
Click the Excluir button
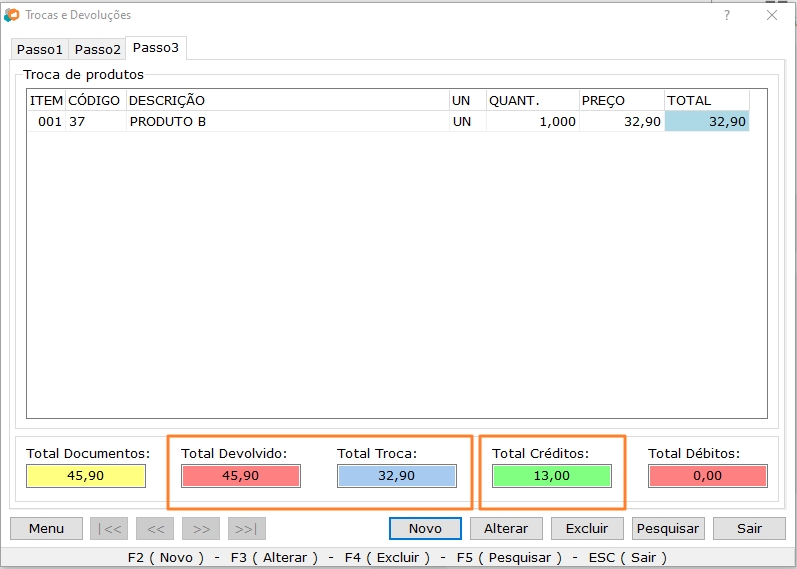(586, 529)
